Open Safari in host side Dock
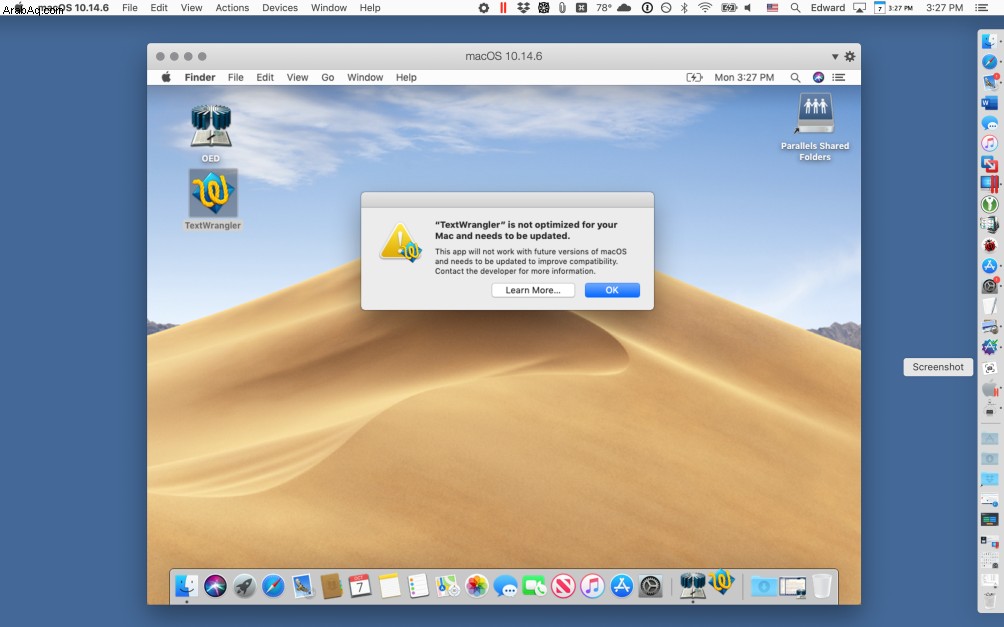The image size is (1004, 627). (989, 61)
